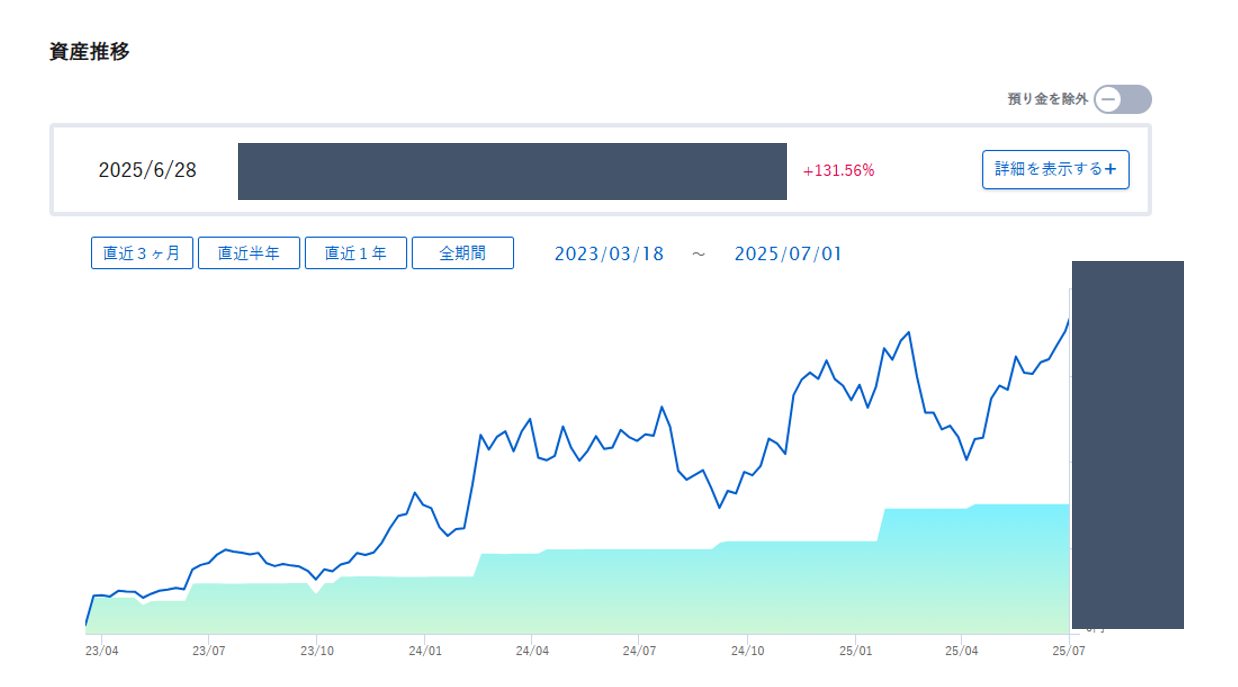Open the end date 2025/07/01 picker
Viewport: 1238px width, 687px height.
[788, 254]
